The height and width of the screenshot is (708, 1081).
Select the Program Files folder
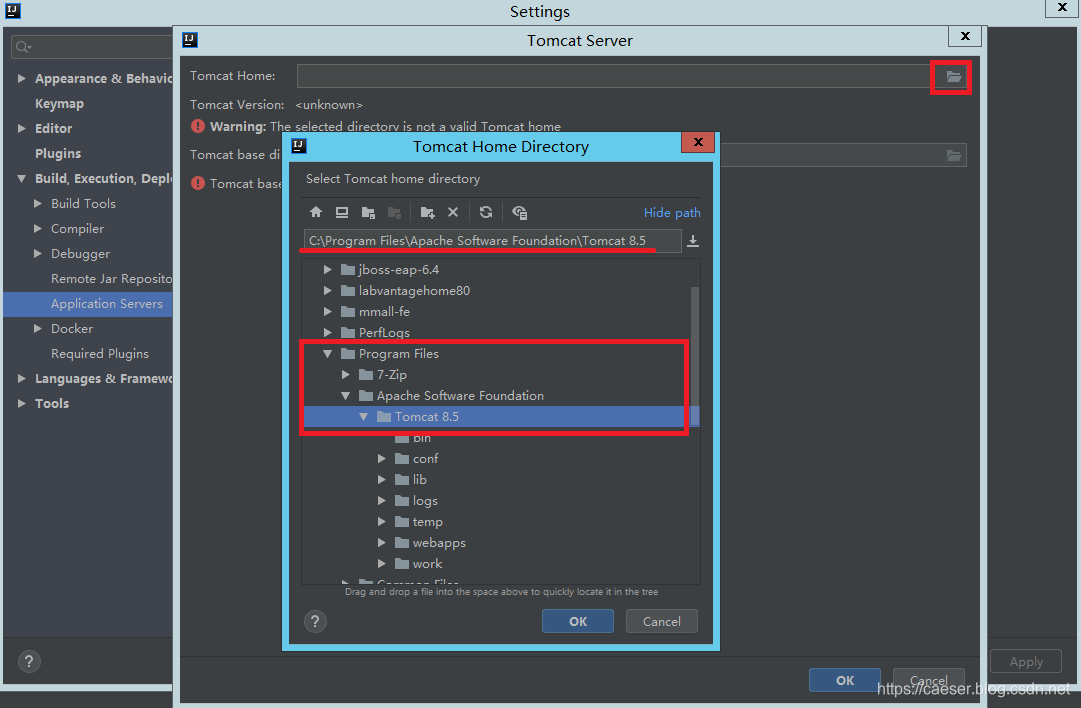[x=398, y=354]
